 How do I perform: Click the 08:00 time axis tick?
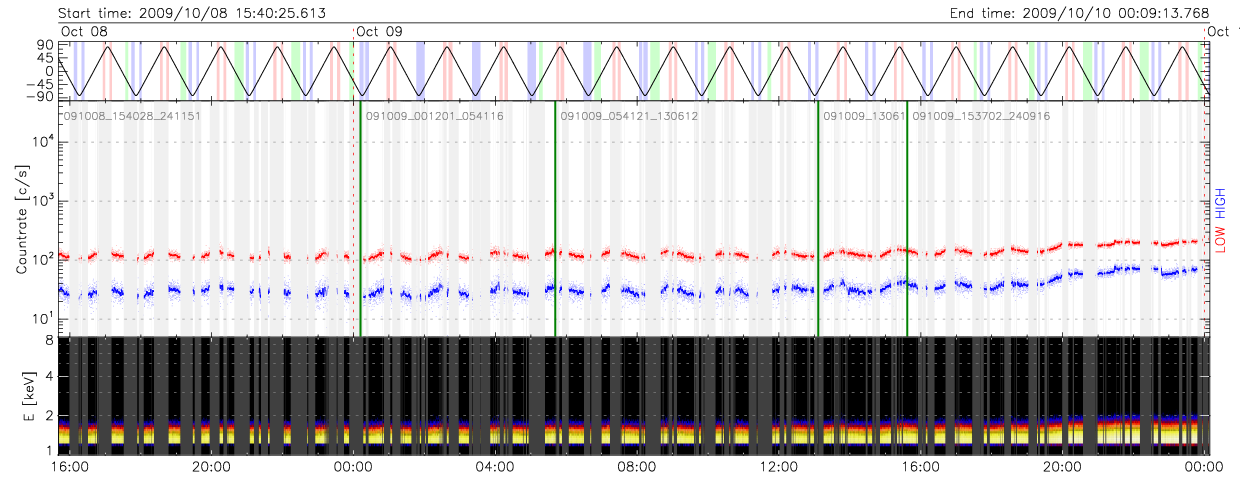point(637,467)
